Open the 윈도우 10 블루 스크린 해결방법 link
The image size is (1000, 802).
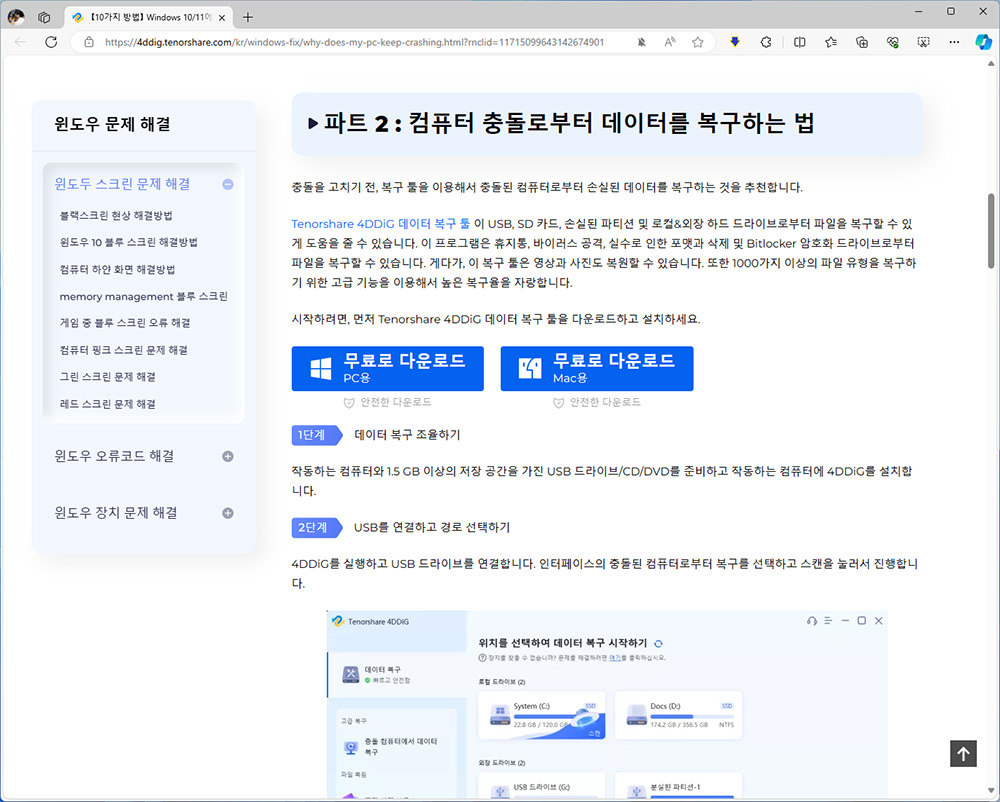tap(129, 242)
